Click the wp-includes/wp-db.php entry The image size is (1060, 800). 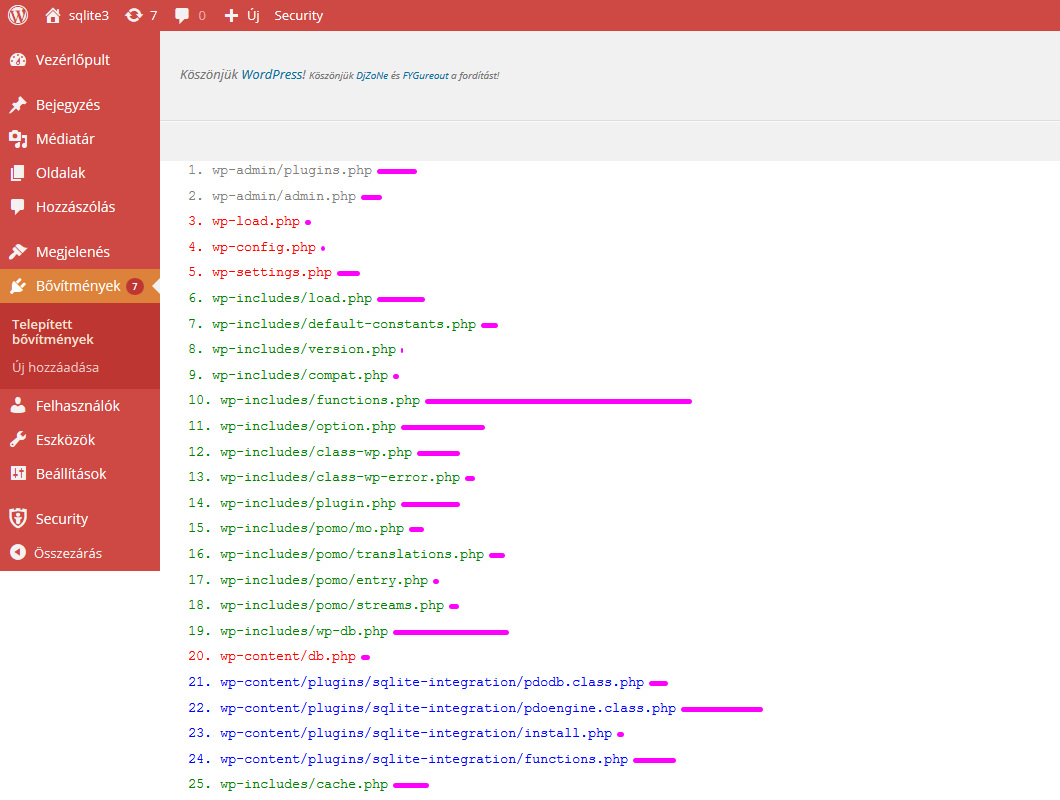pyautogui.click(x=304, y=631)
